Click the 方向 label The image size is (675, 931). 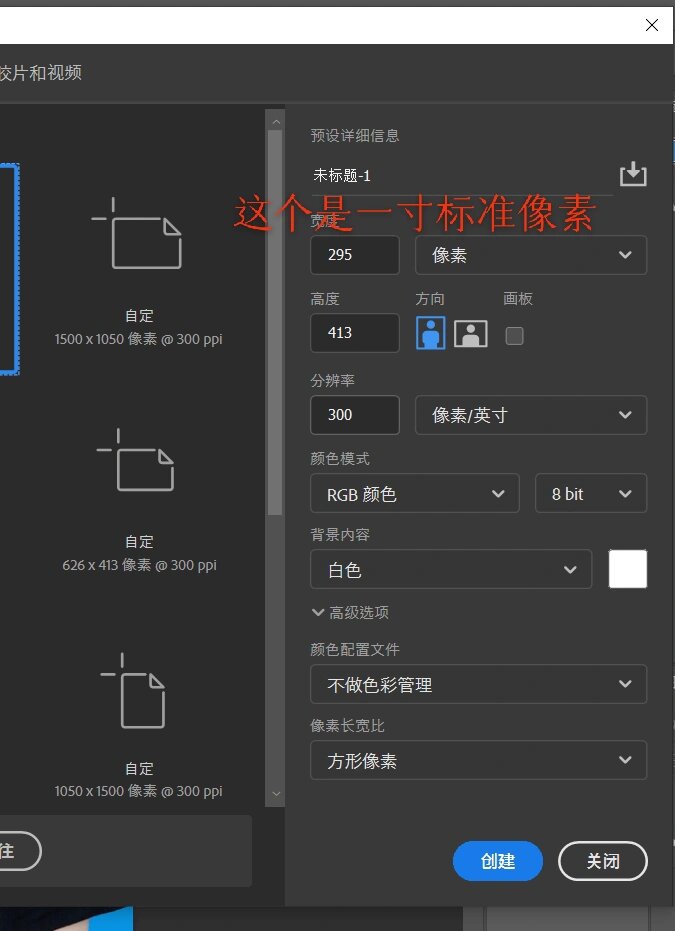pos(430,299)
